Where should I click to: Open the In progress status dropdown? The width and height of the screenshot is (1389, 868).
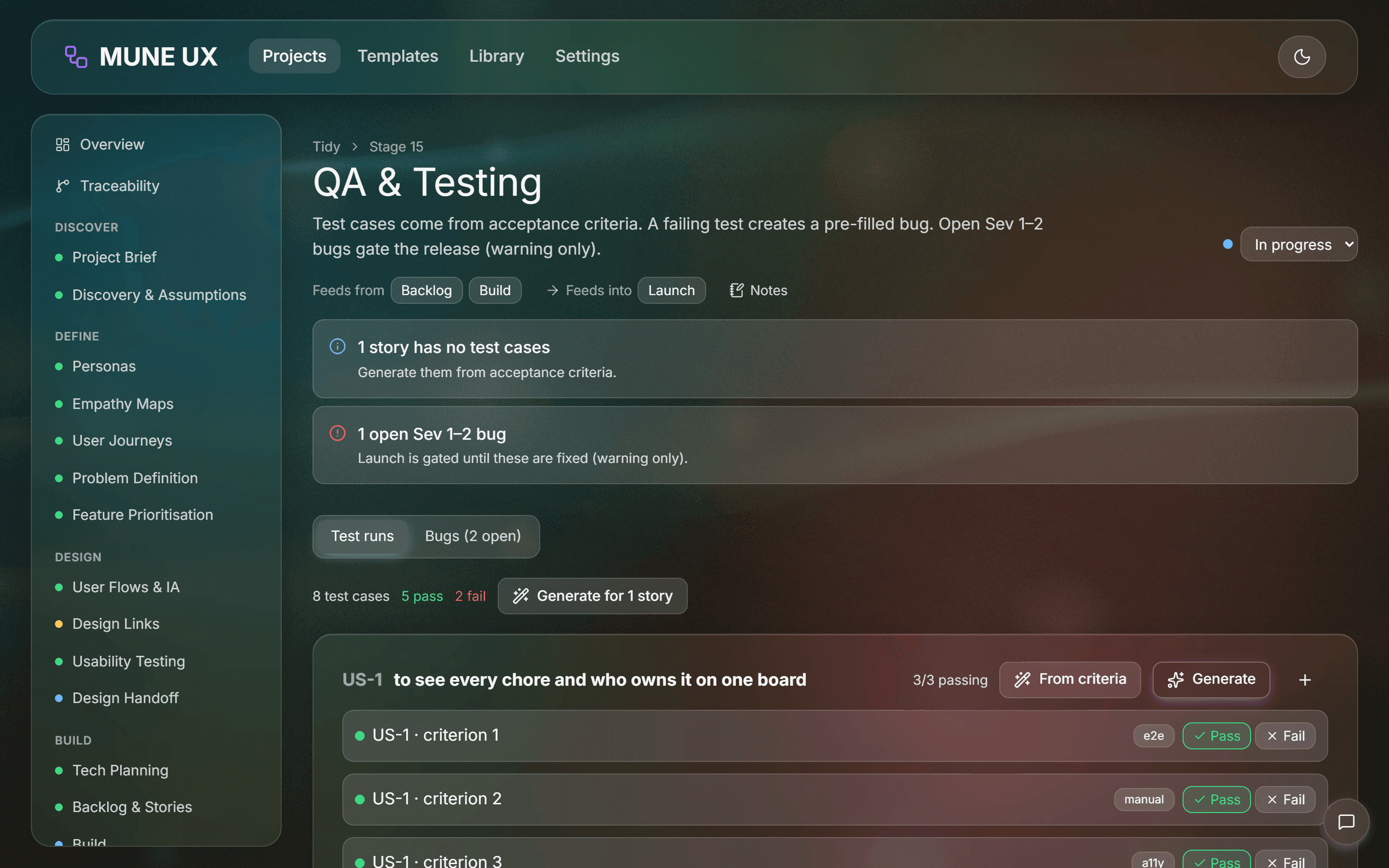(1299, 244)
